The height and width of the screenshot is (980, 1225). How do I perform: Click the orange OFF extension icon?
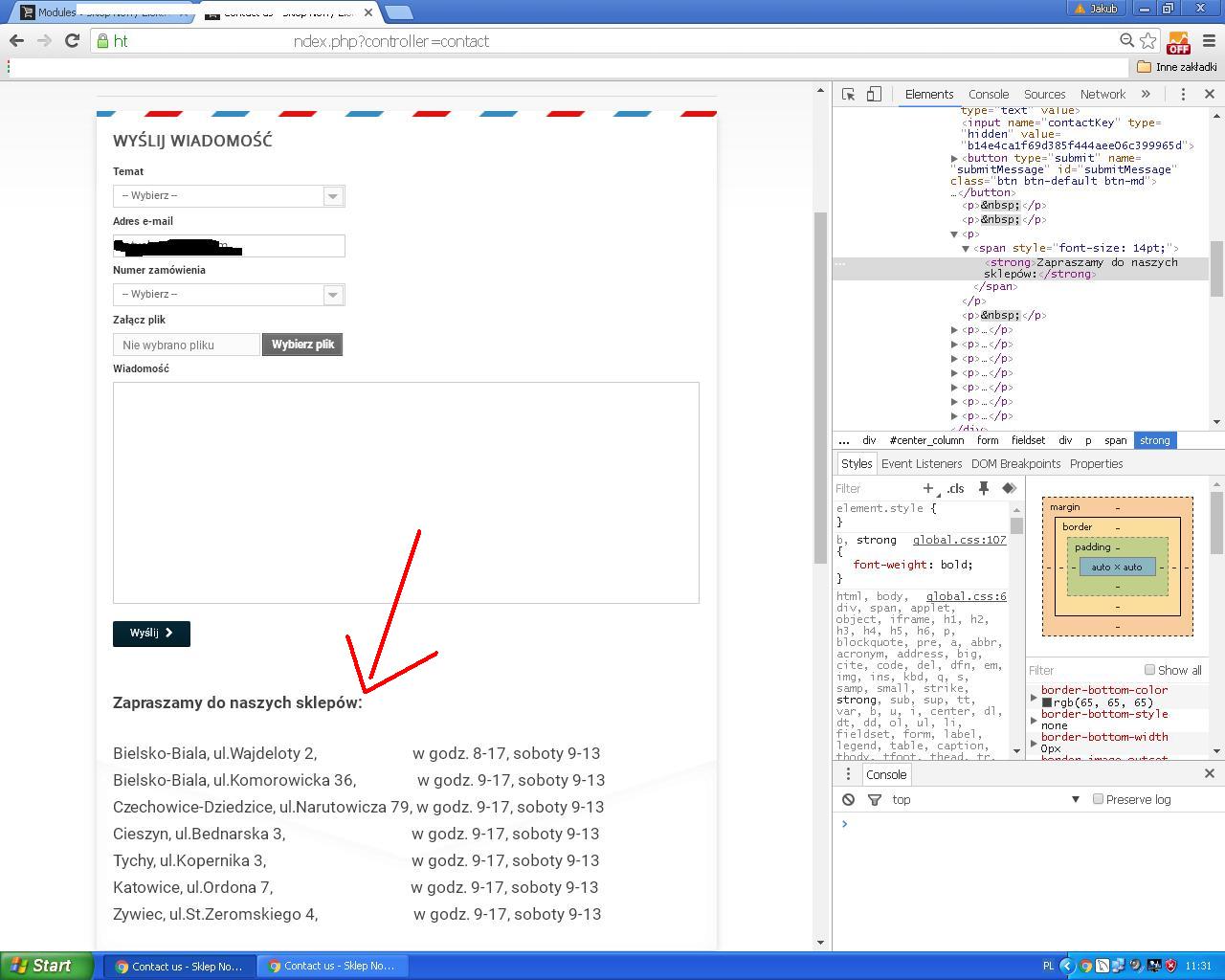click(1178, 42)
